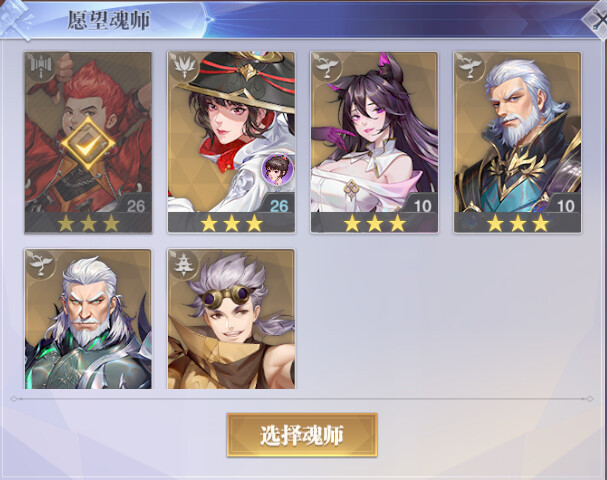Screen dimensions: 607x480
Task: Click the 选择魂师 confirm button
Action: 302,435
